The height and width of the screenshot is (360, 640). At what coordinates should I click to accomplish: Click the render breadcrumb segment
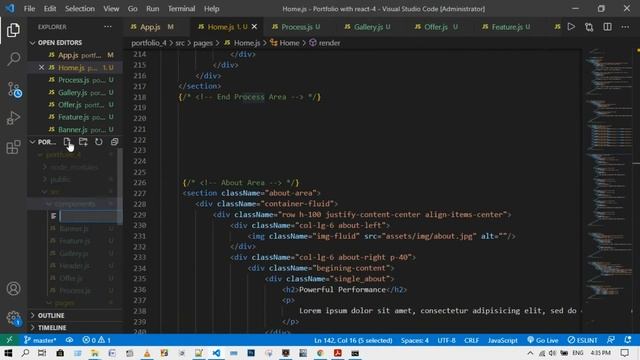pyautogui.click(x=329, y=43)
